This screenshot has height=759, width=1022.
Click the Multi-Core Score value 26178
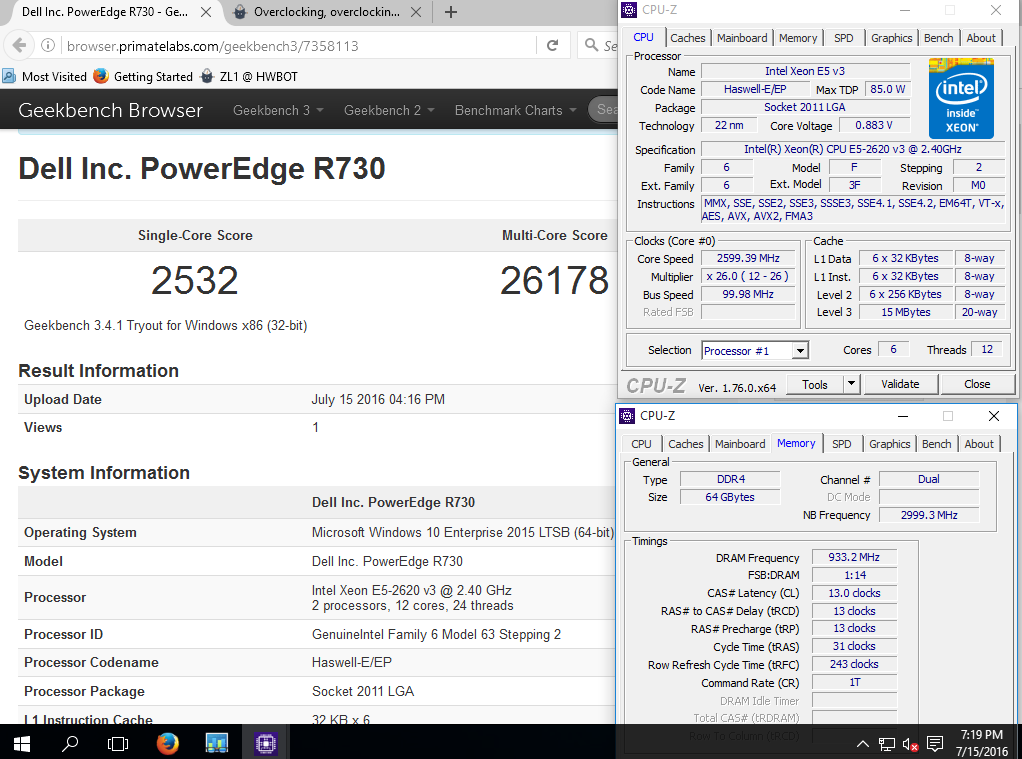pos(554,280)
